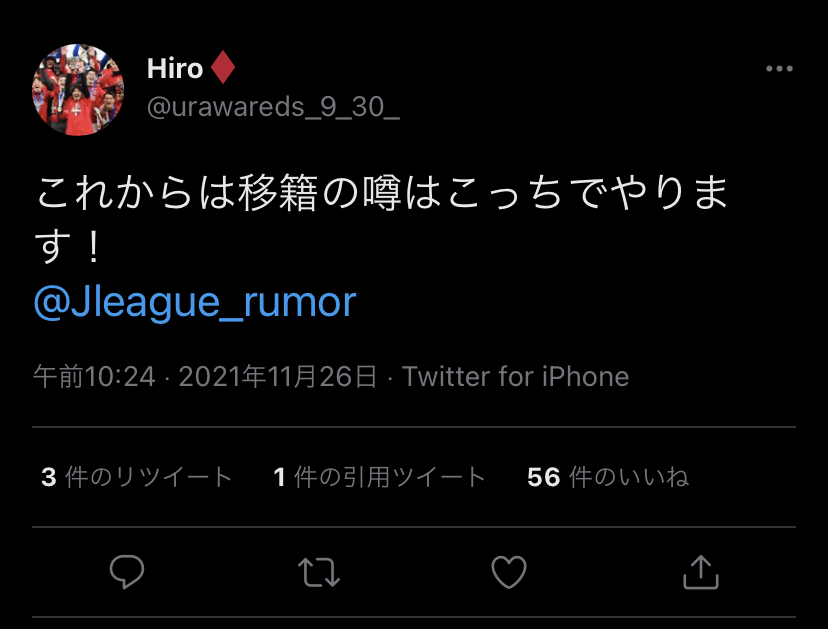Open the share arrow icon
Image resolution: width=828 pixels, height=629 pixels.
coord(701,572)
